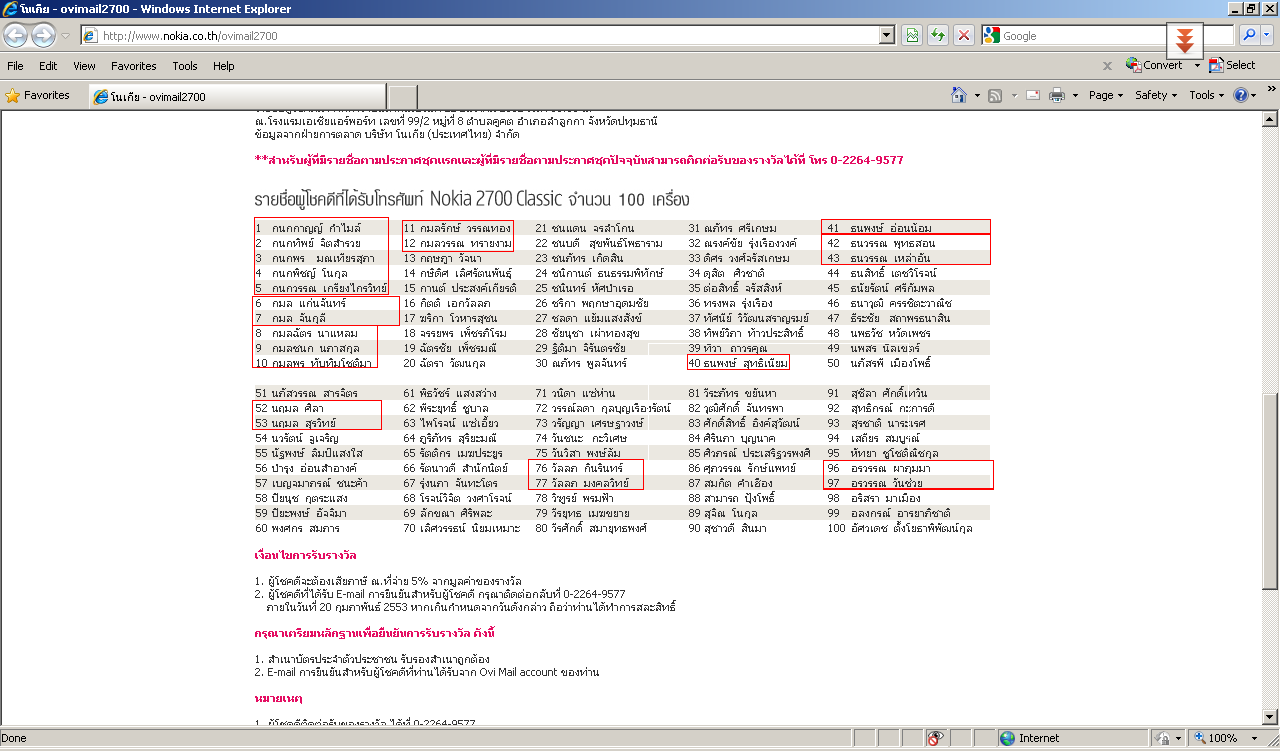
Task: Click the address bar with nokia.co.th URL
Action: [488, 35]
